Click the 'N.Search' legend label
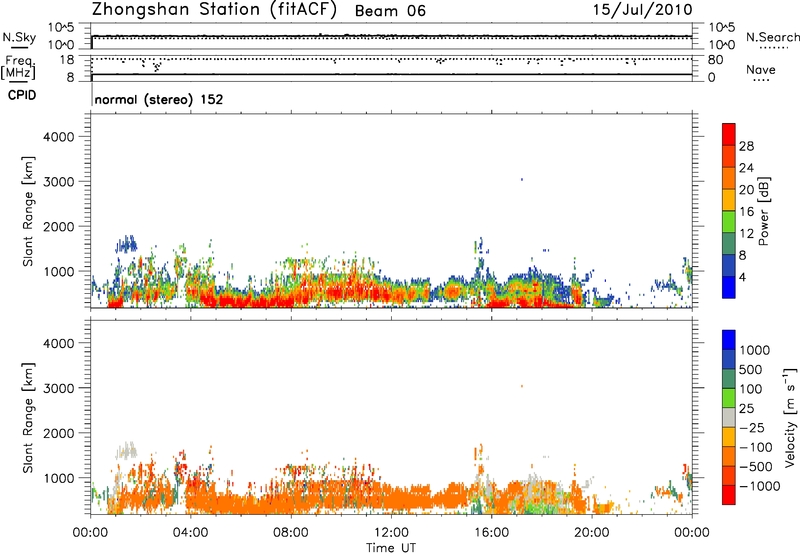800x554 pixels. [x=772, y=37]
